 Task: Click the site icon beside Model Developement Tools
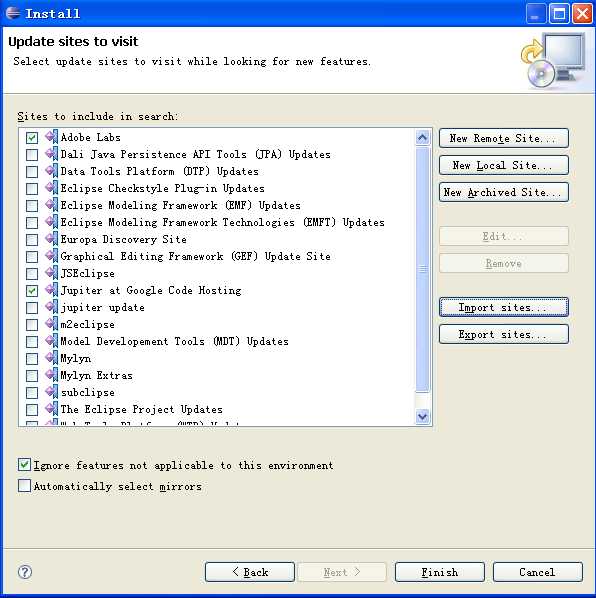click(51, 341)
